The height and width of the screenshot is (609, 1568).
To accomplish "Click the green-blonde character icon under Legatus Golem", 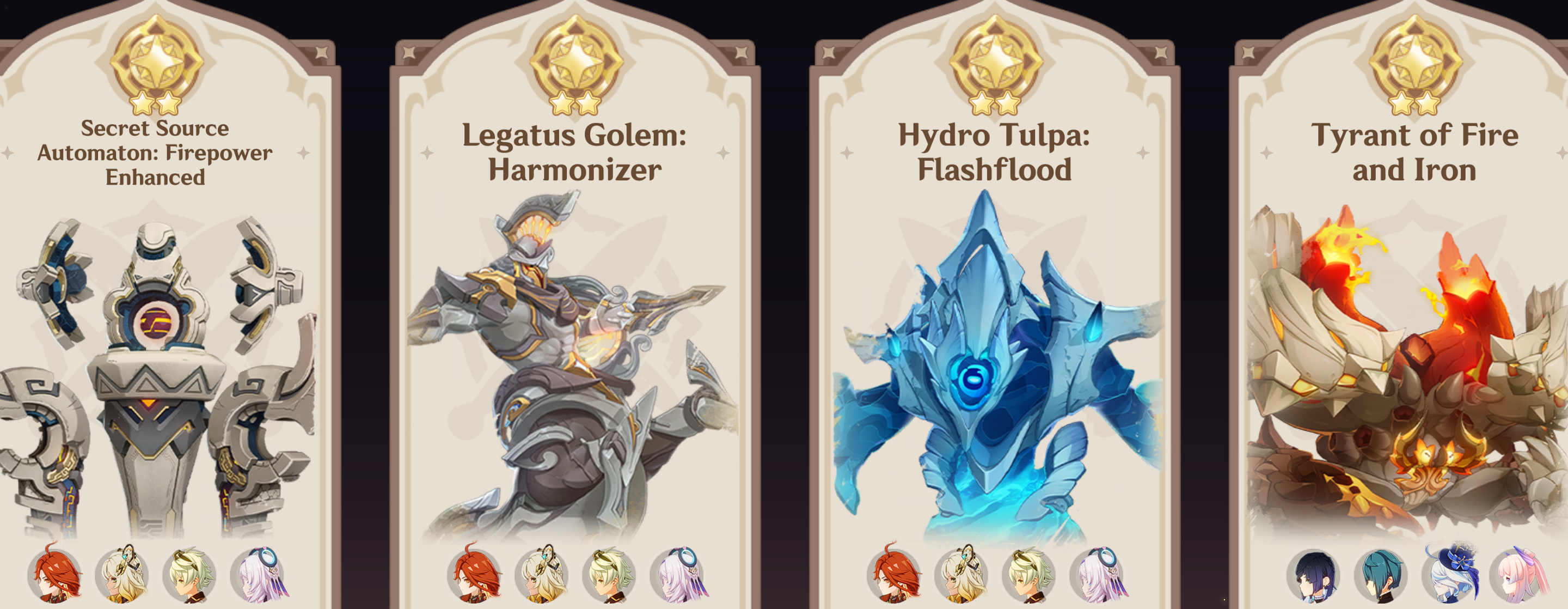I will coord(609,574).
